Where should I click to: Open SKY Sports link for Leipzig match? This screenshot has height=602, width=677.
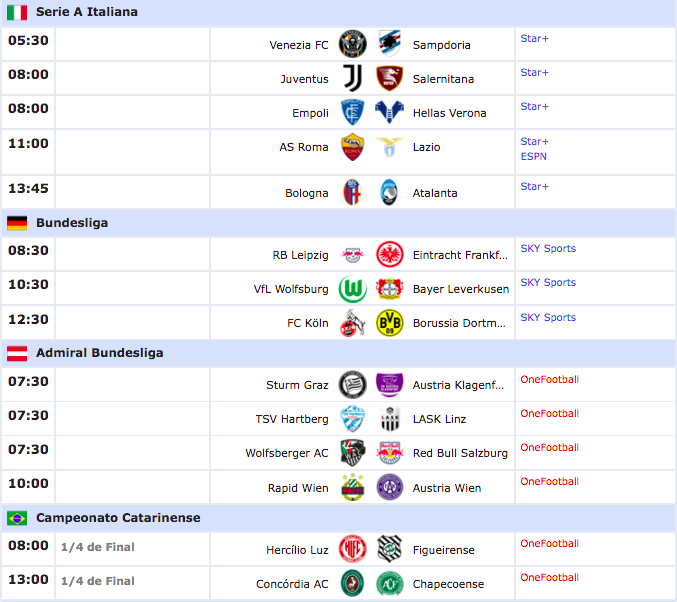[x=547, y=248]
